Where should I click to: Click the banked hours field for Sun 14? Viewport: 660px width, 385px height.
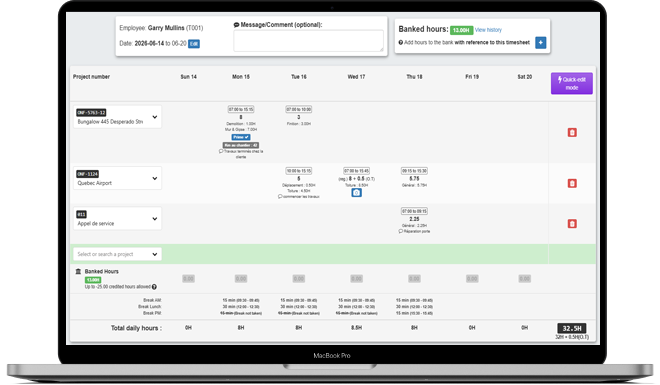(188, 279)
